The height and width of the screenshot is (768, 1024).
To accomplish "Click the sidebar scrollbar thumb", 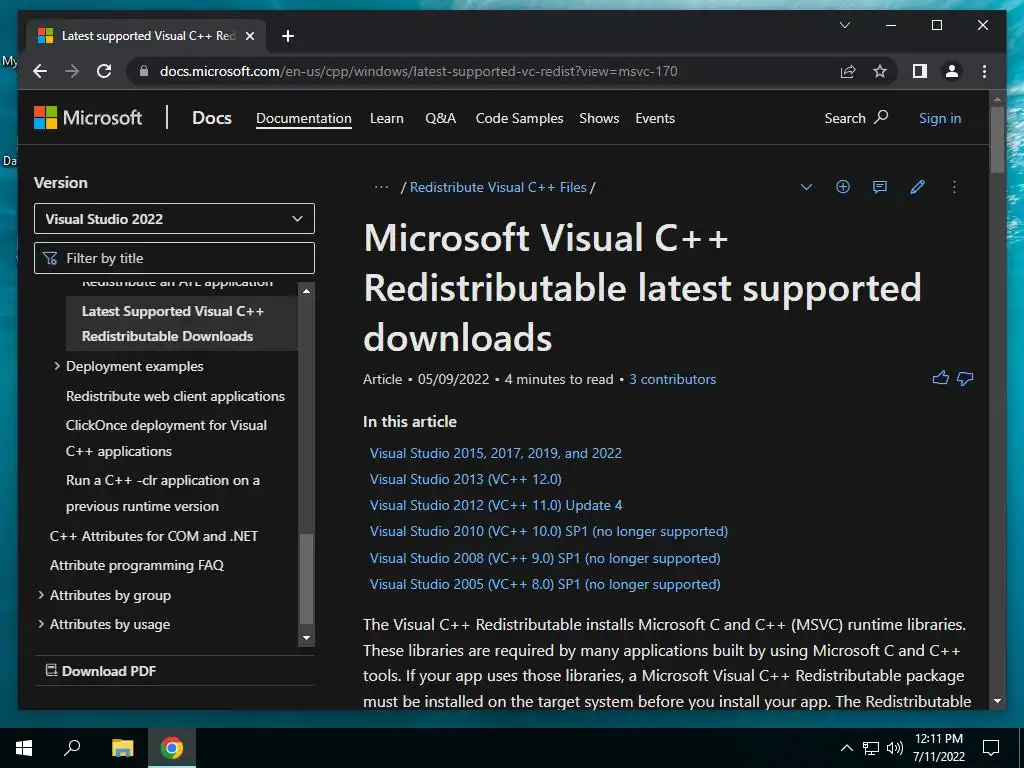I will pyautogui.click(x=306, y=579).
